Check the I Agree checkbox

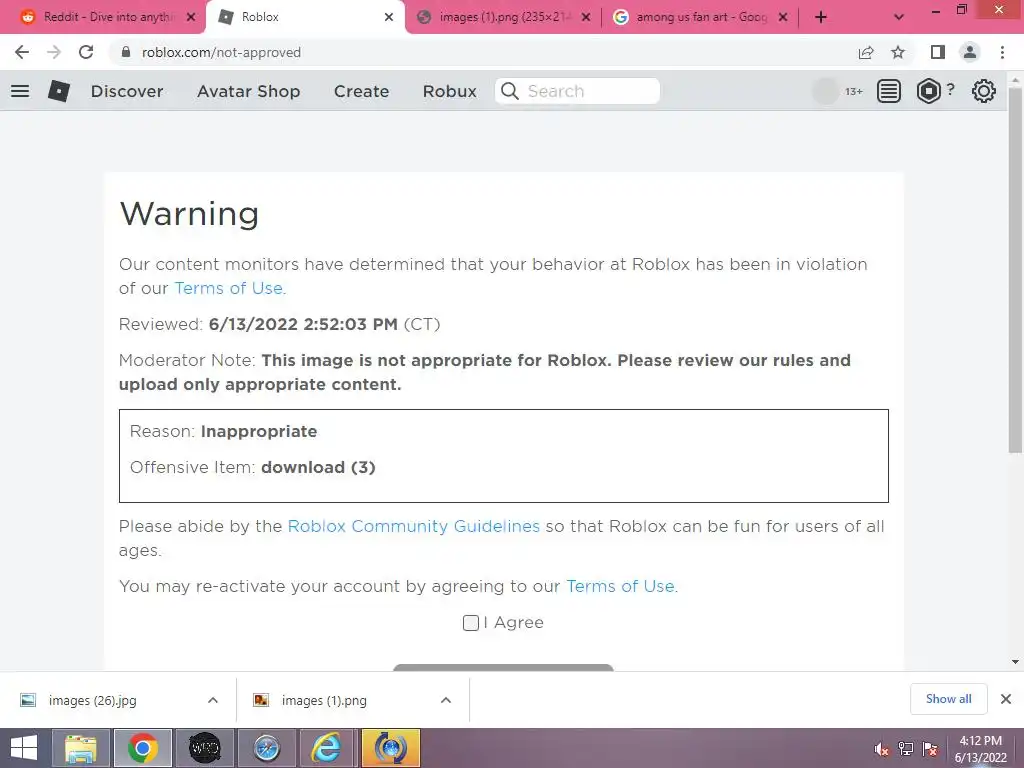[470, 623]
